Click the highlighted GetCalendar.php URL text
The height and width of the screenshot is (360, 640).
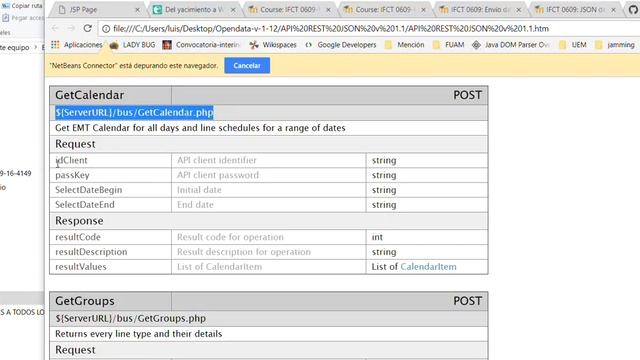134,112
